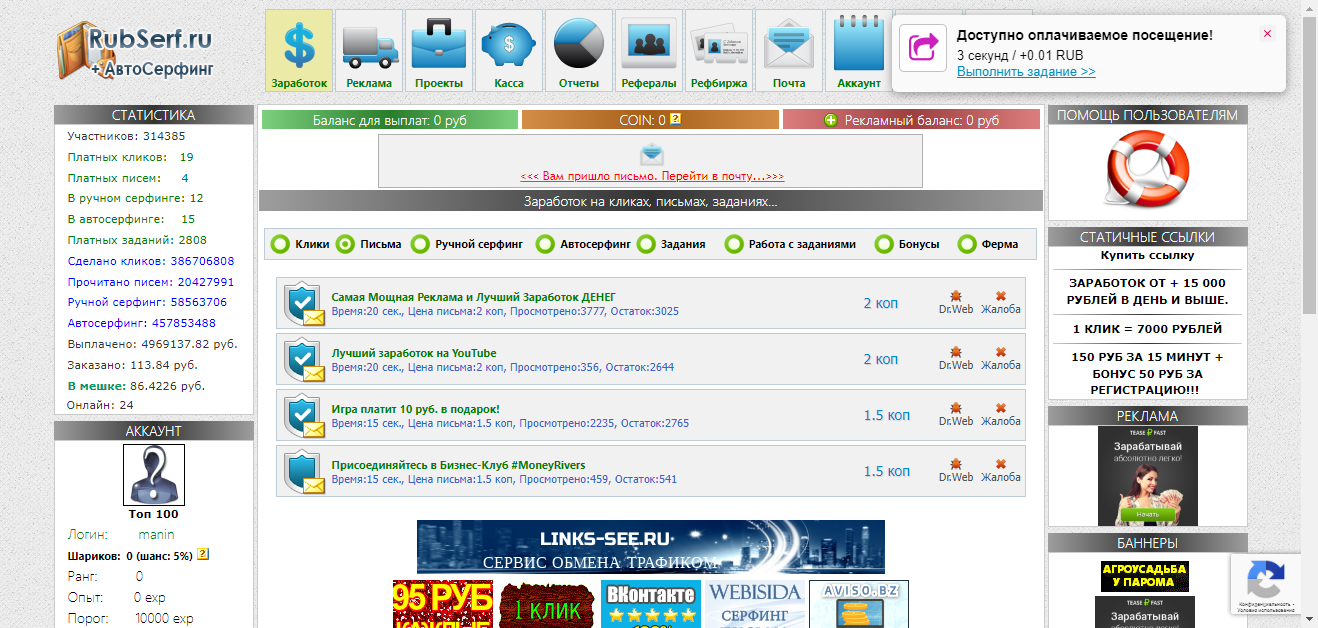
Task: Click the Купить ссылку link
Action: tap(1147, 255)
